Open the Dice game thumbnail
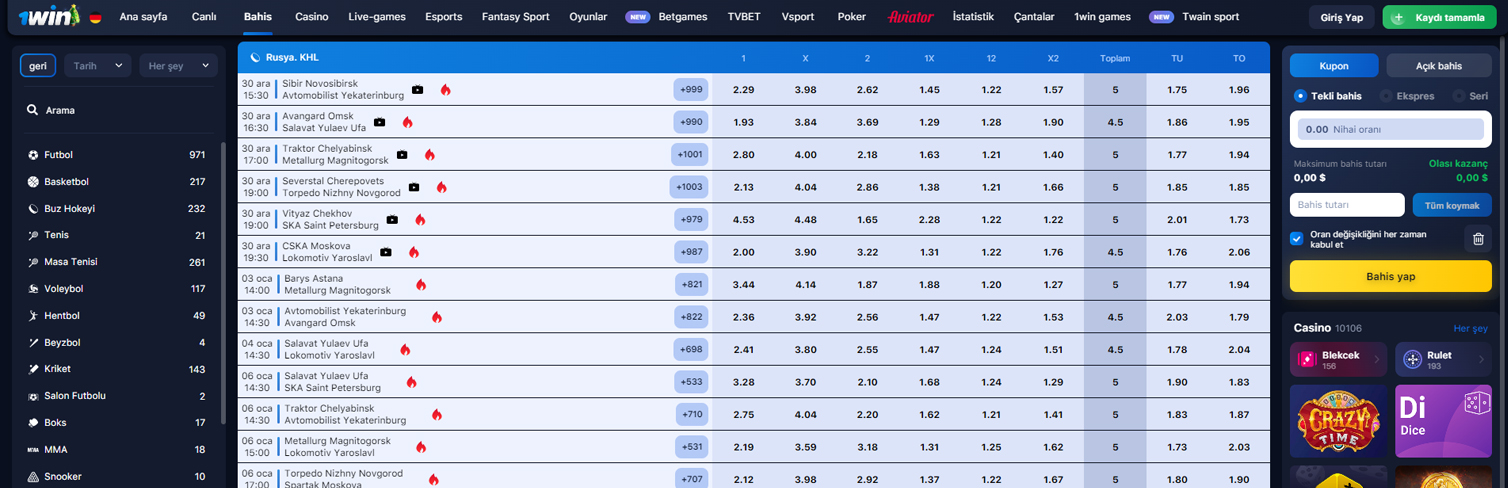Screen dimensions: 1508x488 [1443, 421]
